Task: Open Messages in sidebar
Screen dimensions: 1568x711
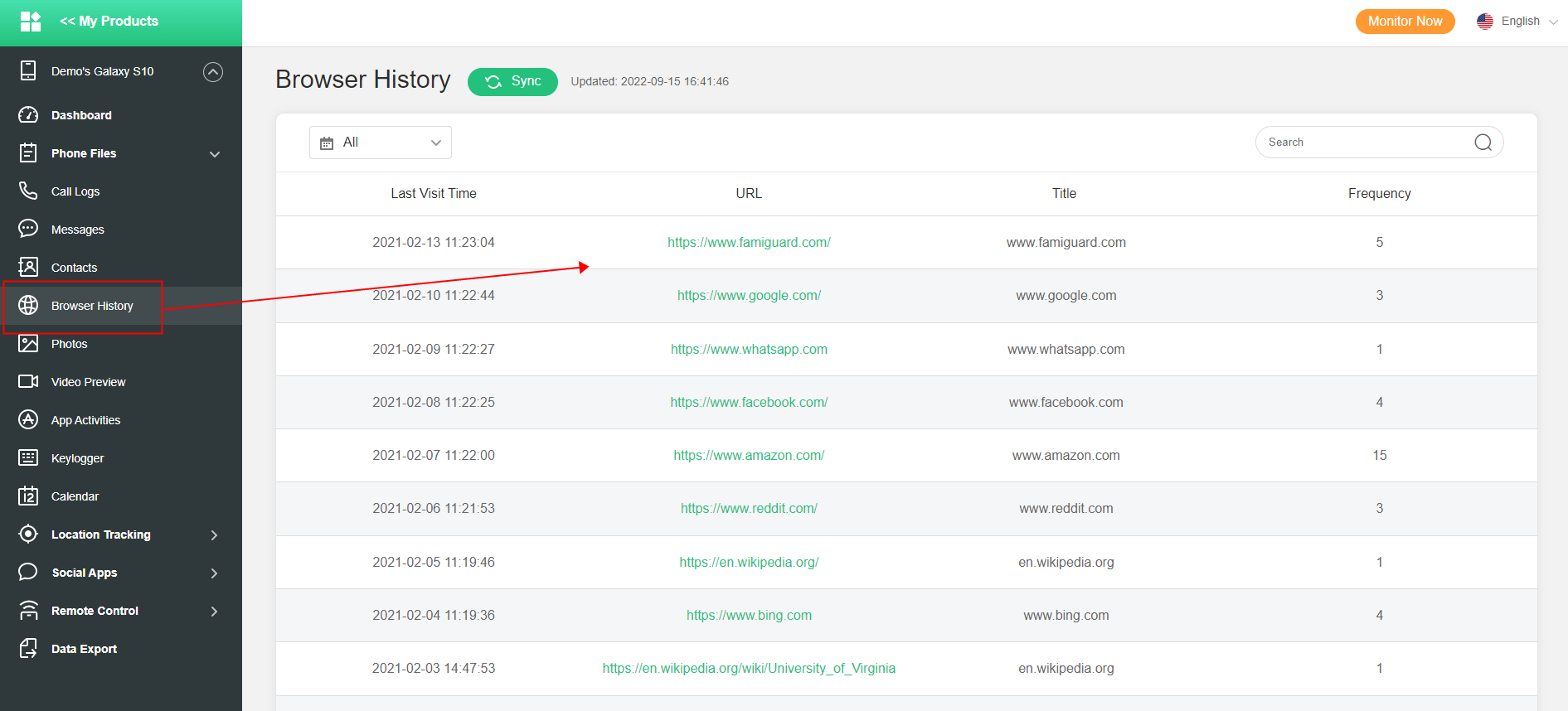Action: click(x=78, y=230)
